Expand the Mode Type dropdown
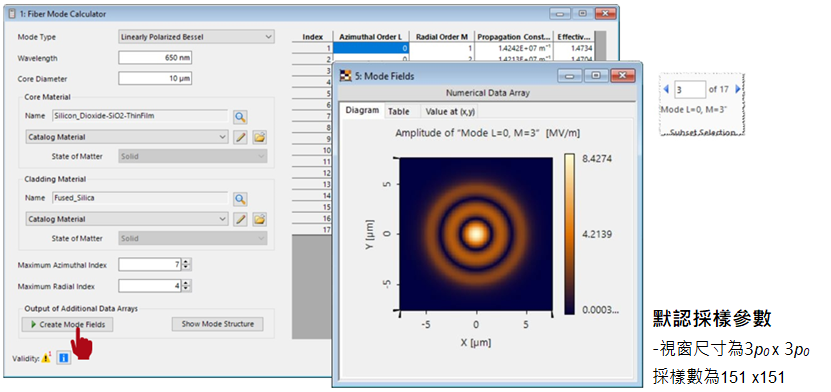 [x=196, y=37]
